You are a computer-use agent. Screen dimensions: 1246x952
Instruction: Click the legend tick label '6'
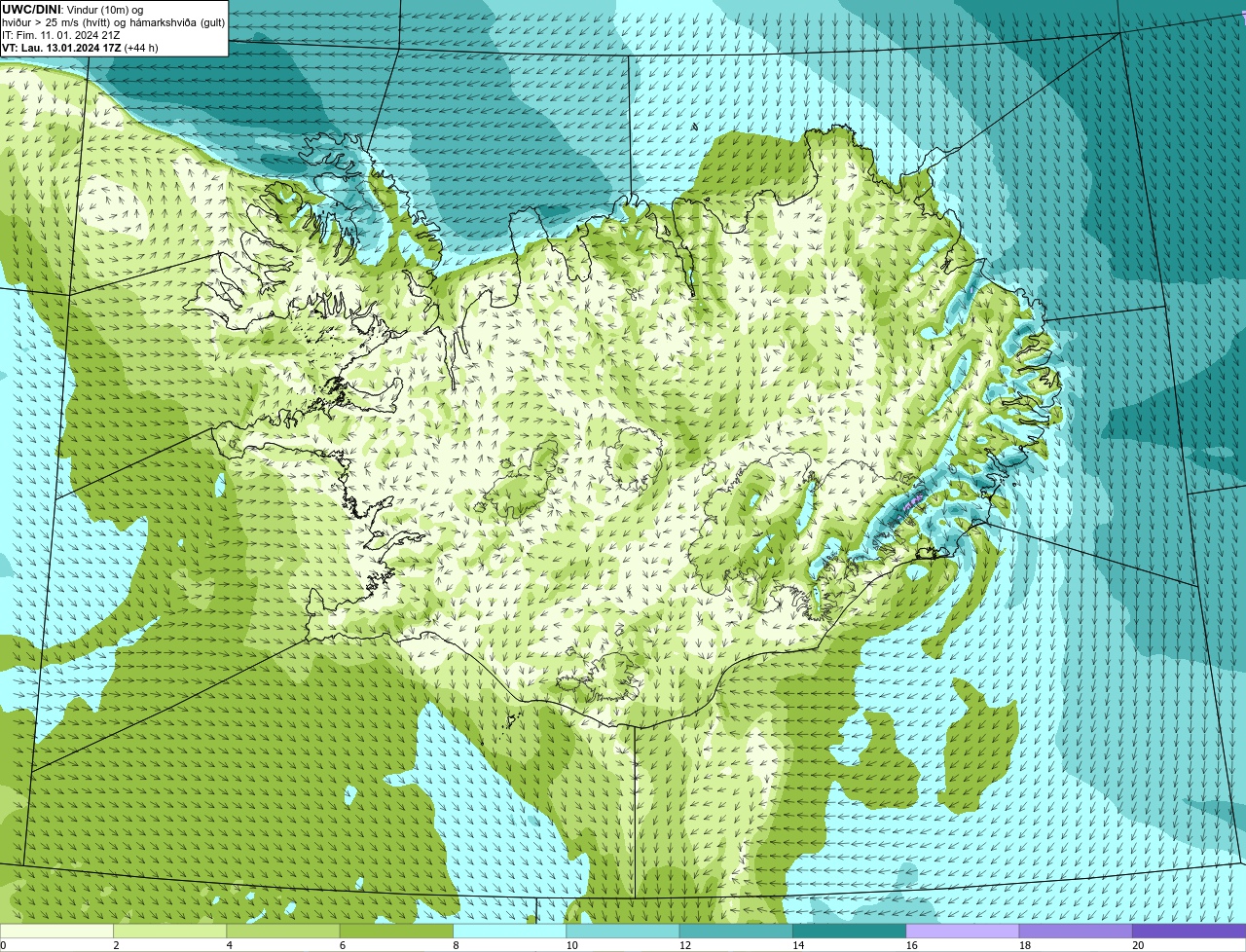(x=343, y=945)
